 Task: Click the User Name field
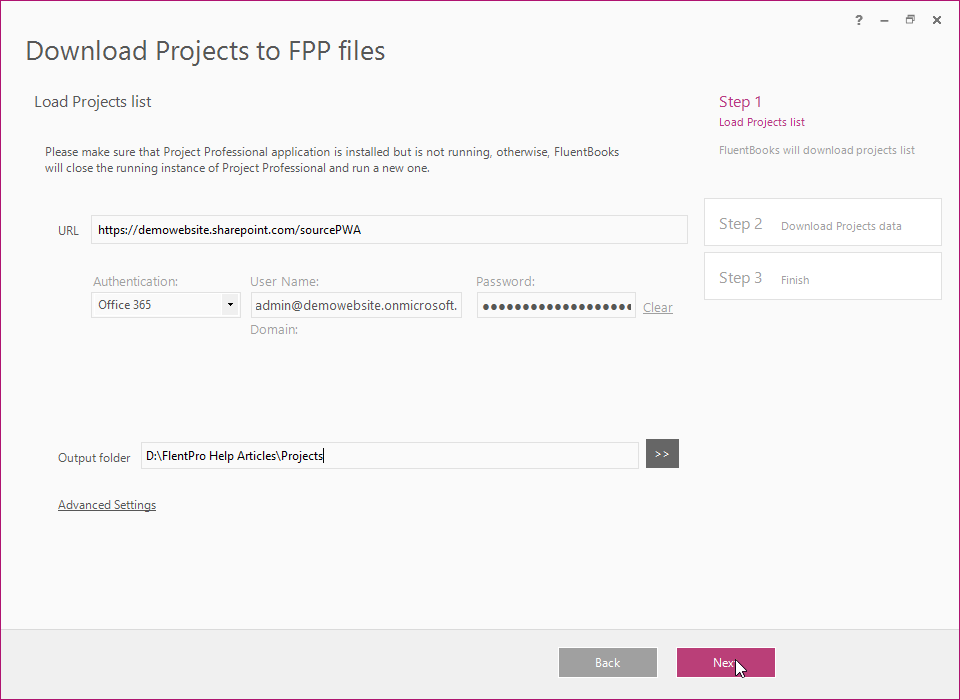click(x=356, y=305)
